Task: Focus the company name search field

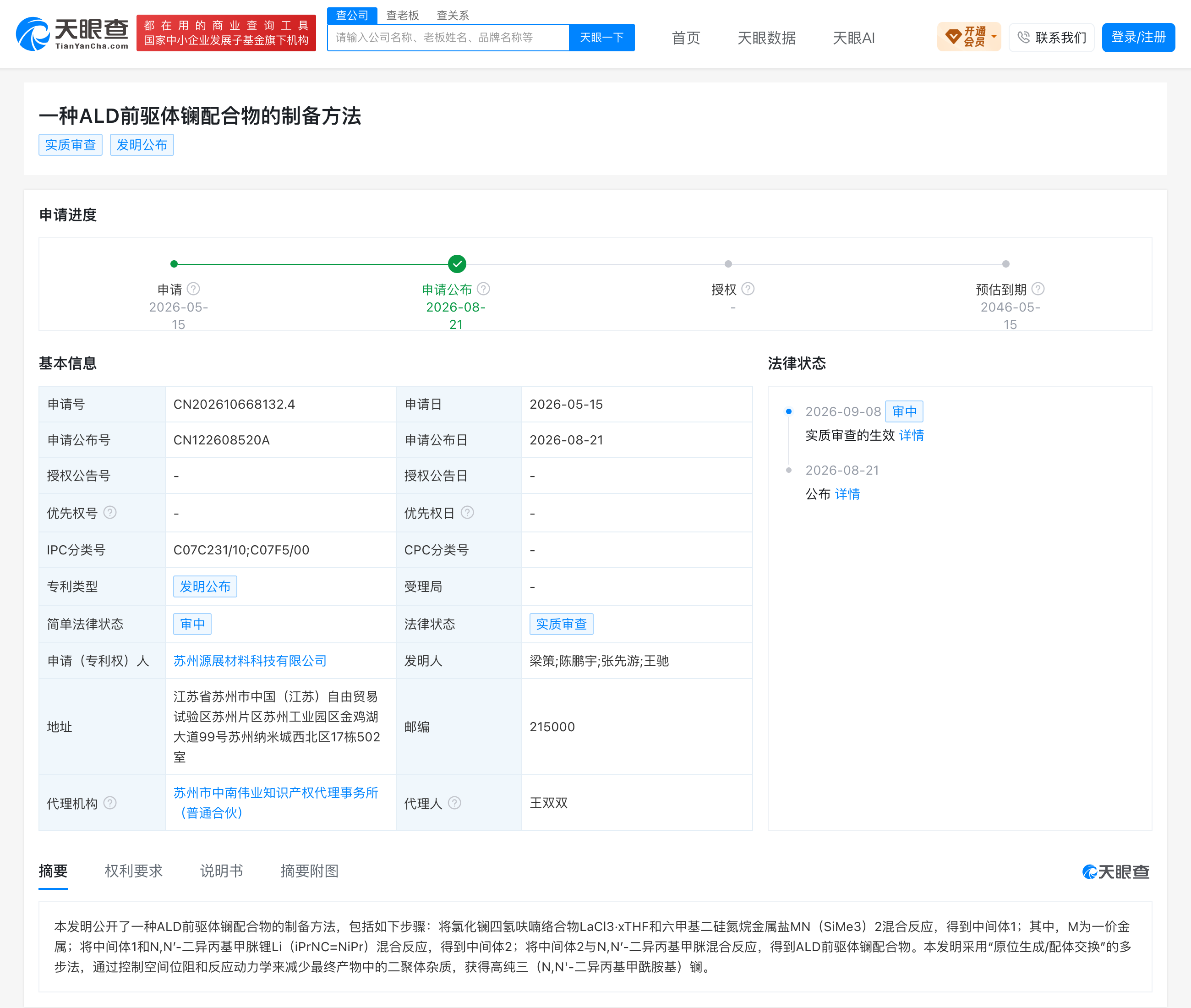Action: pos(448,38)
